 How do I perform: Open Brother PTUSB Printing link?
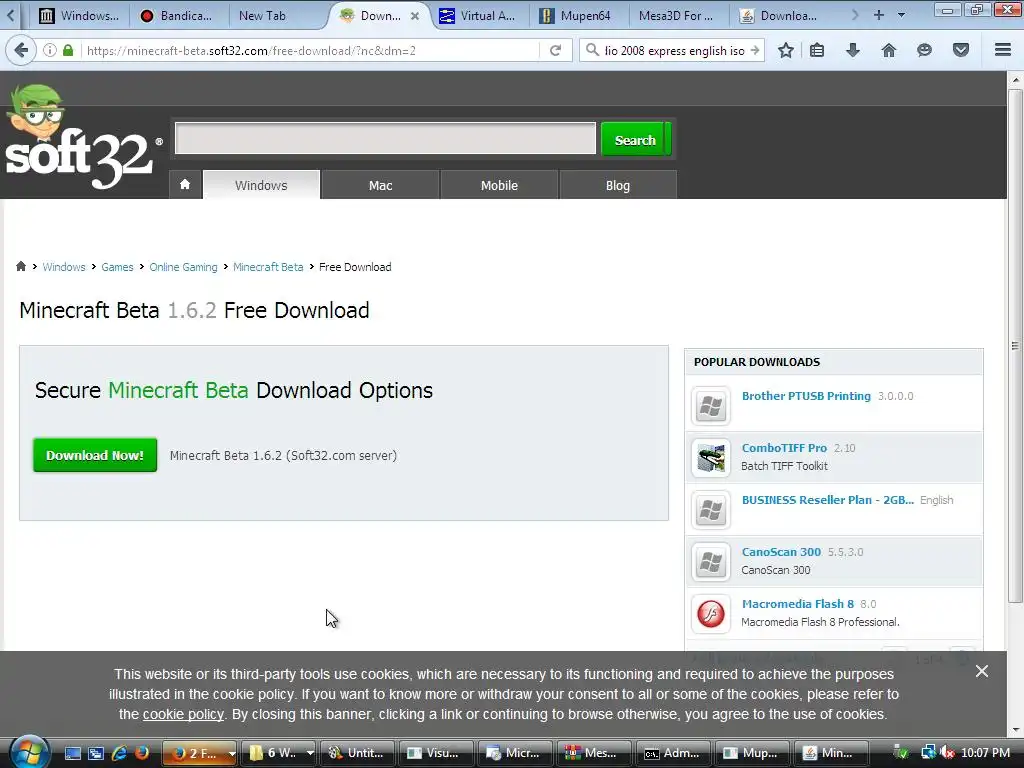[x=806, y=396]
